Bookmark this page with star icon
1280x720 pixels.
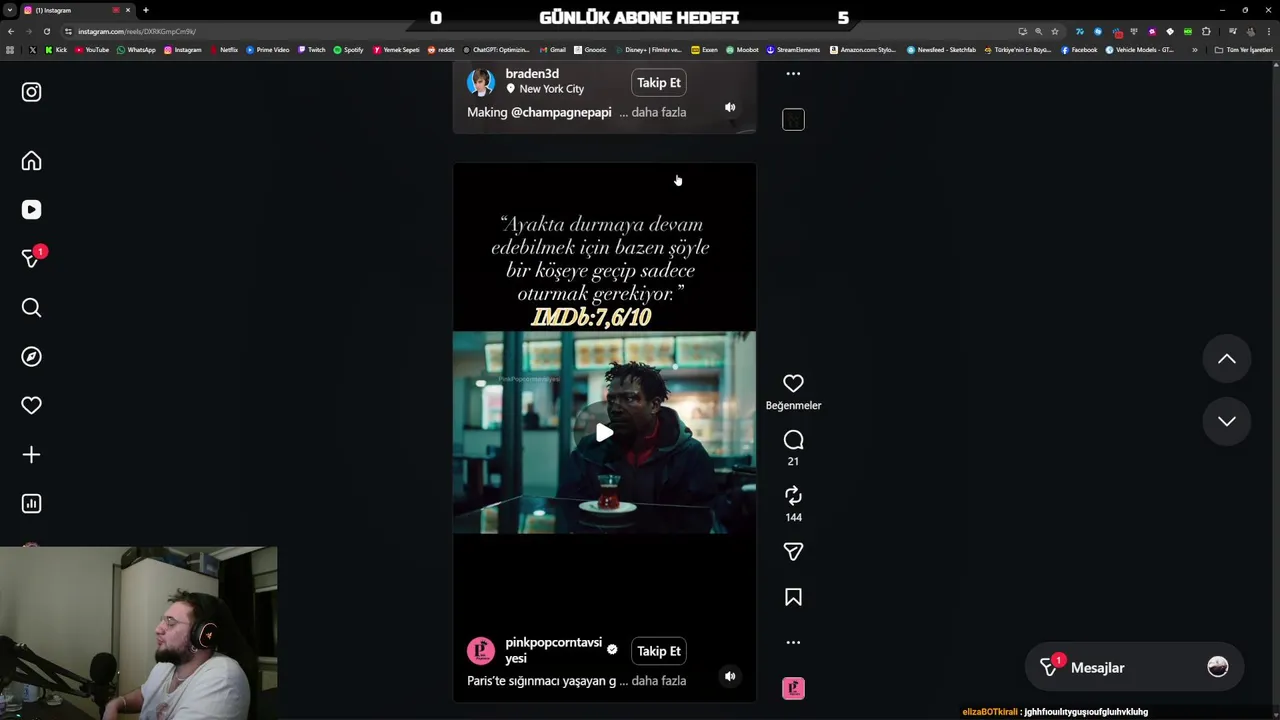point(1054,31)
